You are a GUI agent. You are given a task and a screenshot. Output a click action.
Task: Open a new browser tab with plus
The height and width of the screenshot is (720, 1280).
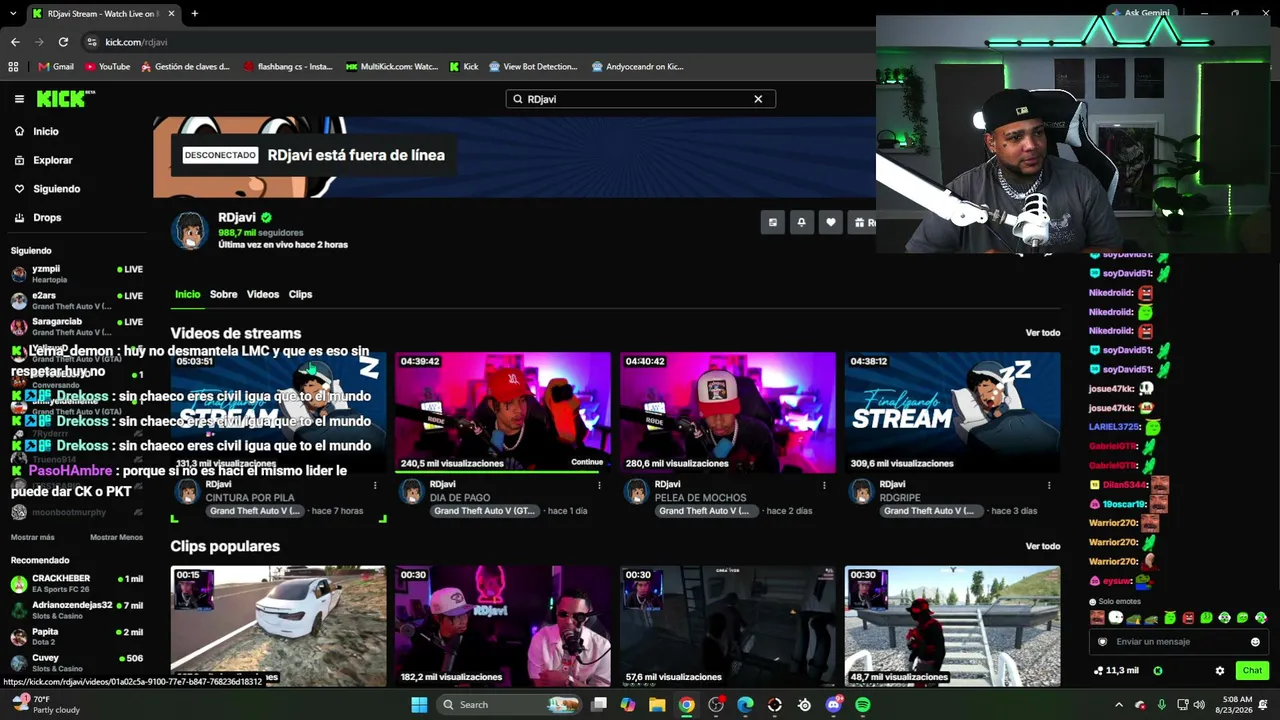[x=194, y=14]
